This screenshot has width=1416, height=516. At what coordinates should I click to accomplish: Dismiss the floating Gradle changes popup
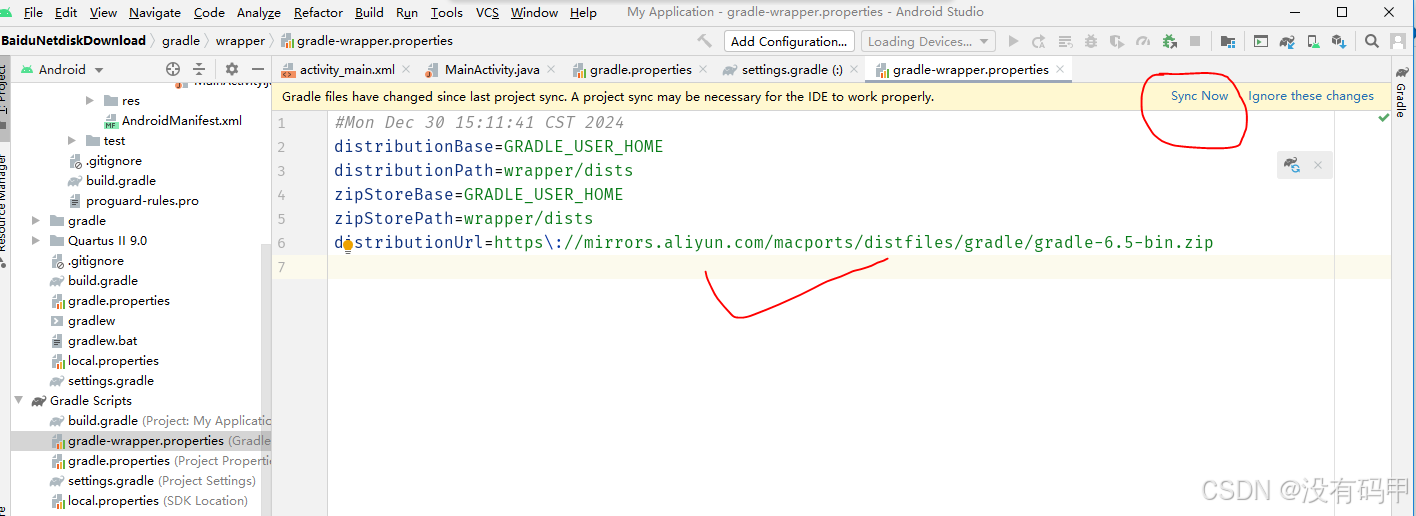pos(1318,165)
